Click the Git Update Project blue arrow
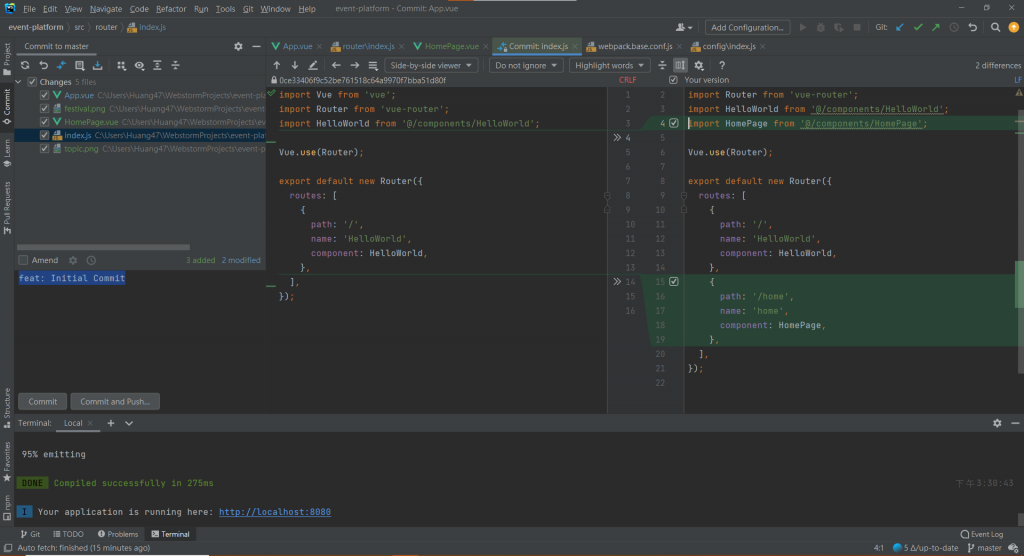1024x556 pixels. click(x=900, y=27)
